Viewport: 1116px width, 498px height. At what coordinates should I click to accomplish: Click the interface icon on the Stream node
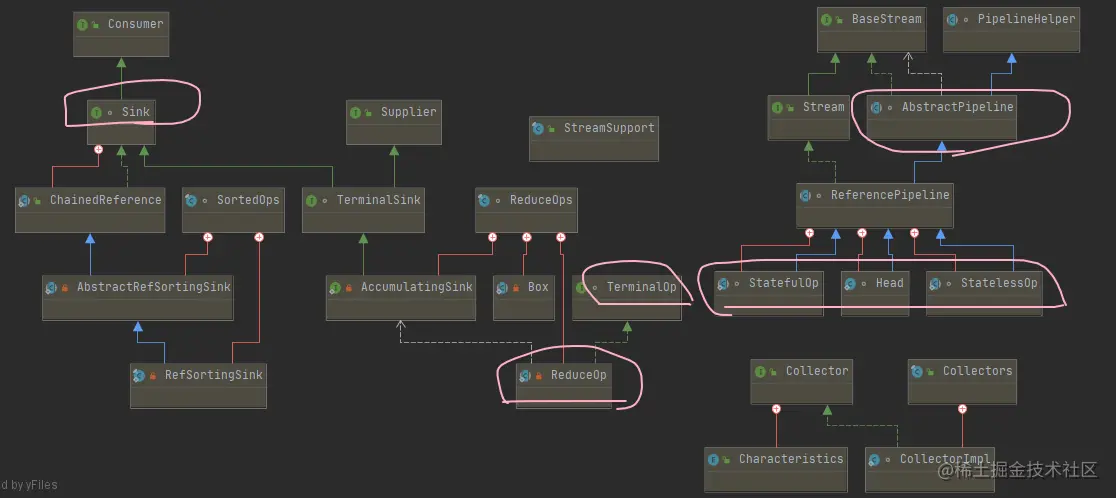coord(777,108)
